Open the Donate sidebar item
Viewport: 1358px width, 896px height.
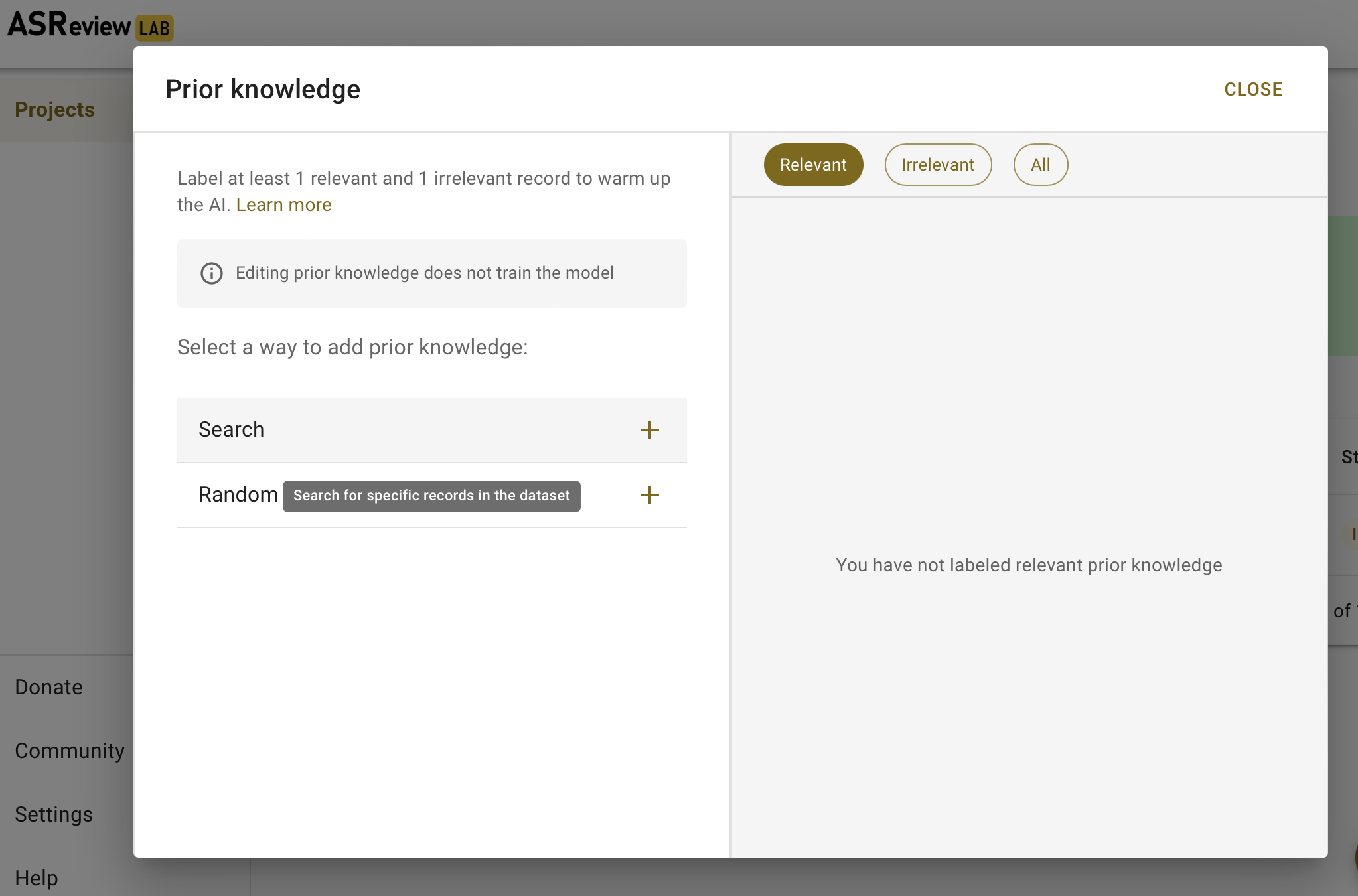click(48, 687)
